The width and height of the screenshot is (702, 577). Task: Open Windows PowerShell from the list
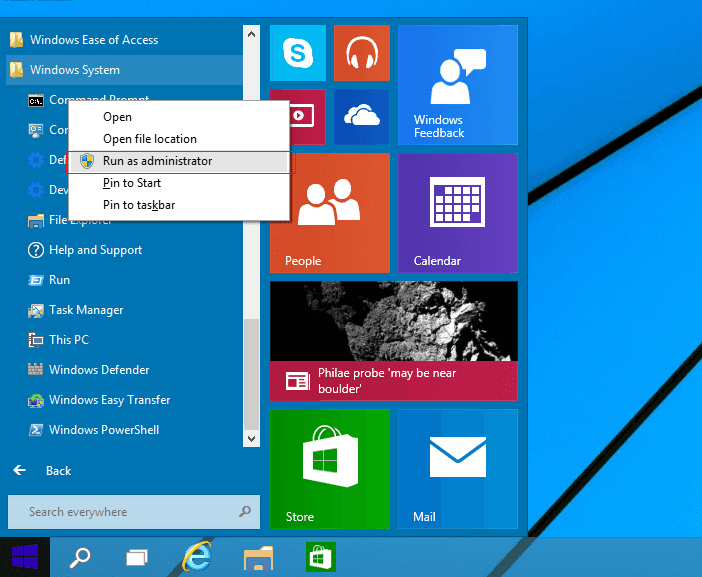pyautogui.click(x=104, y=430)
